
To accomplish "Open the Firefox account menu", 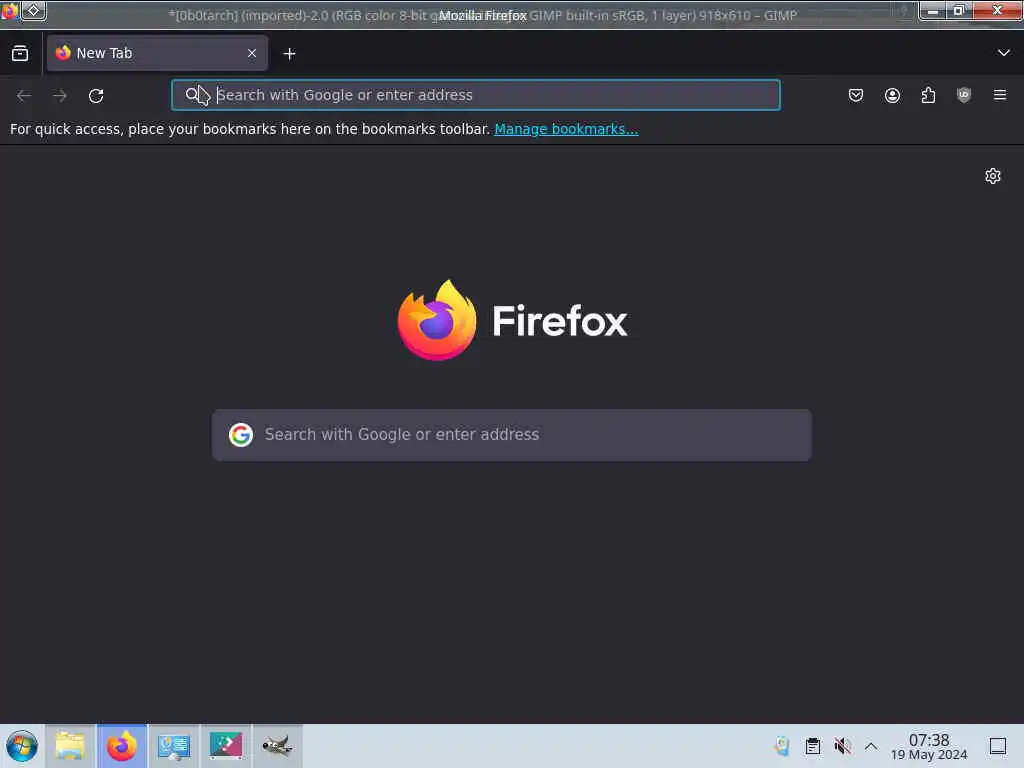I will point(892,95).
